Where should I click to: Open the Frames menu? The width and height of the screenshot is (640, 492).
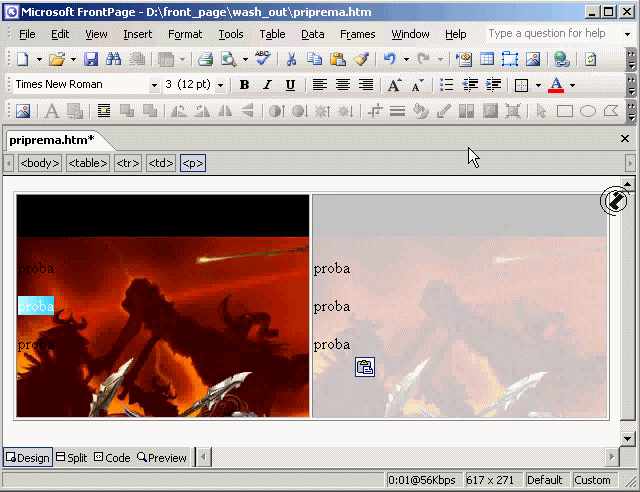click(357, 34)
